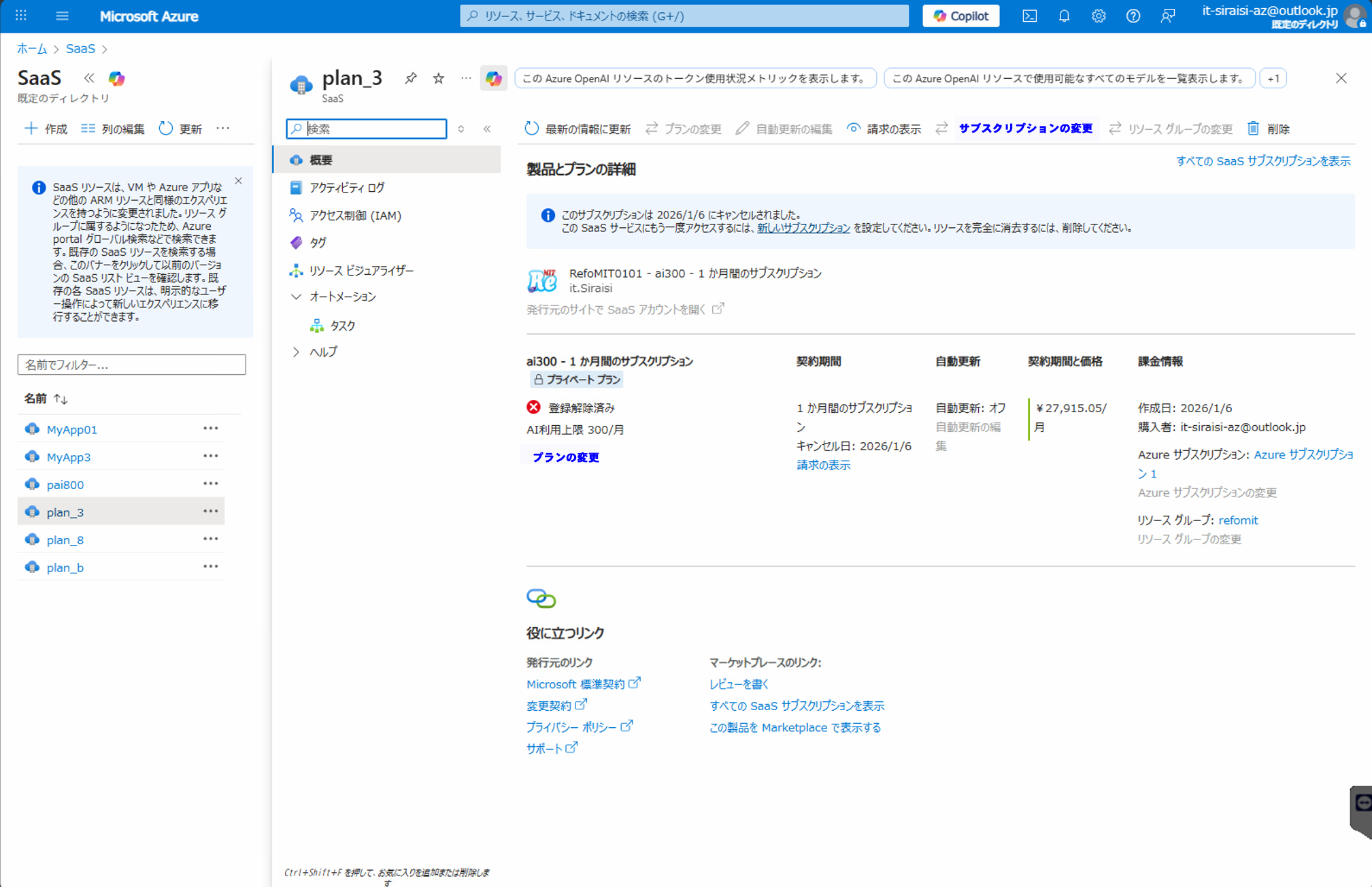
Task: Pin plan_3 using the pin icon
Action: 410,78
